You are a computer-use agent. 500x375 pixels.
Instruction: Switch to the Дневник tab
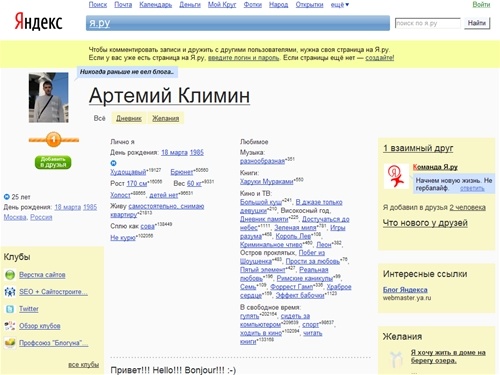tap(129, 118)
